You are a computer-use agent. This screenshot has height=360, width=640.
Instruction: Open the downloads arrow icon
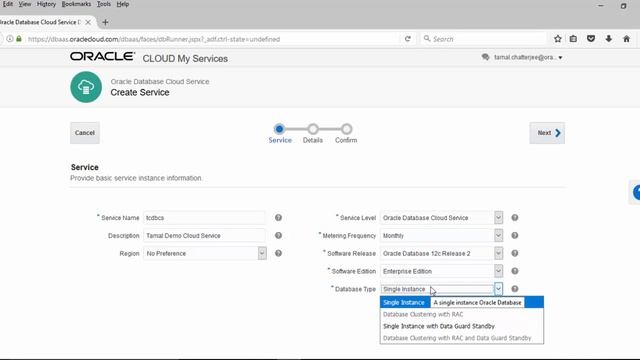pos(609,39)
